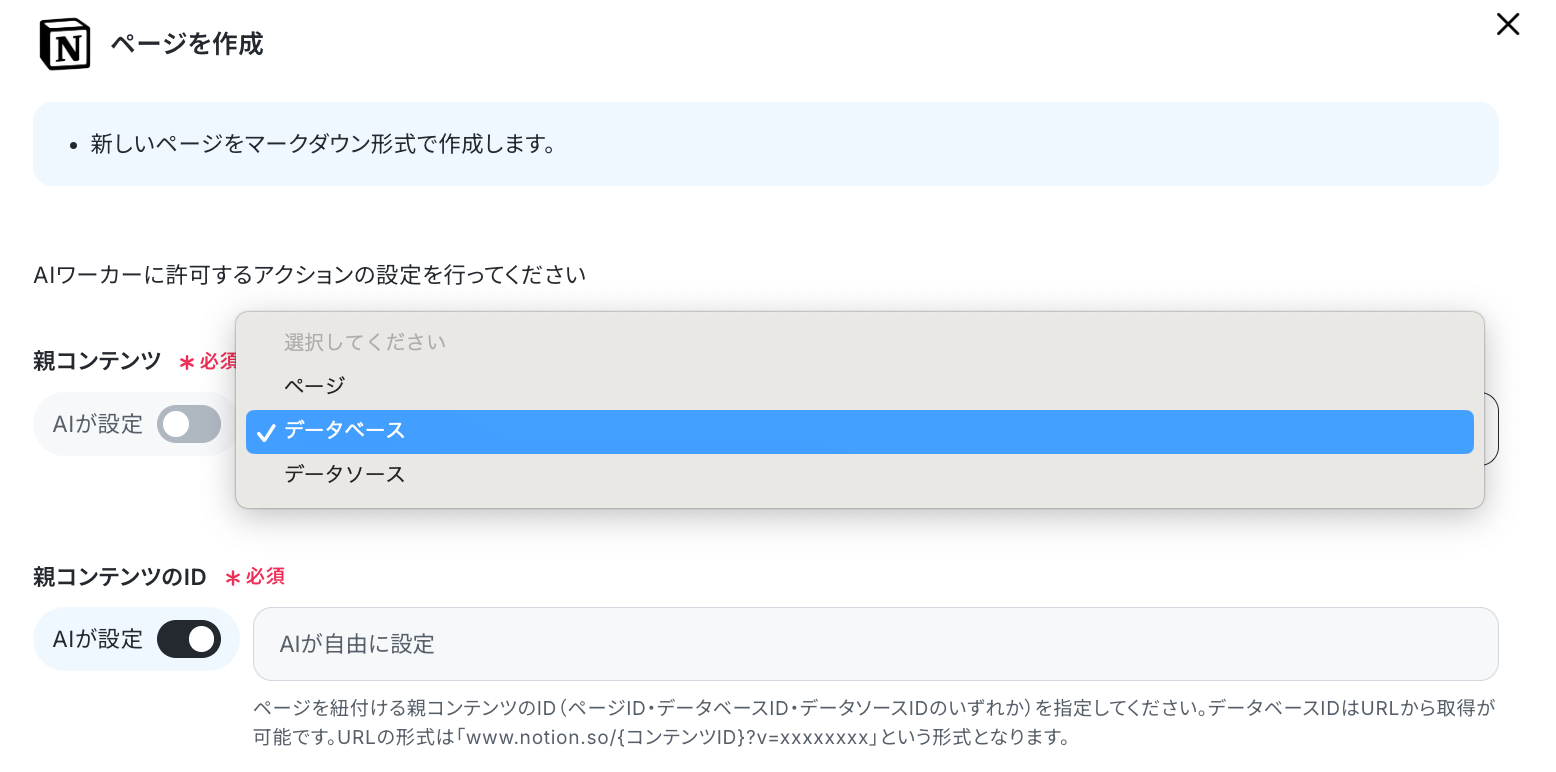
Task: Click the bold 親コンテンツ field label
Action: pos(97,361)
